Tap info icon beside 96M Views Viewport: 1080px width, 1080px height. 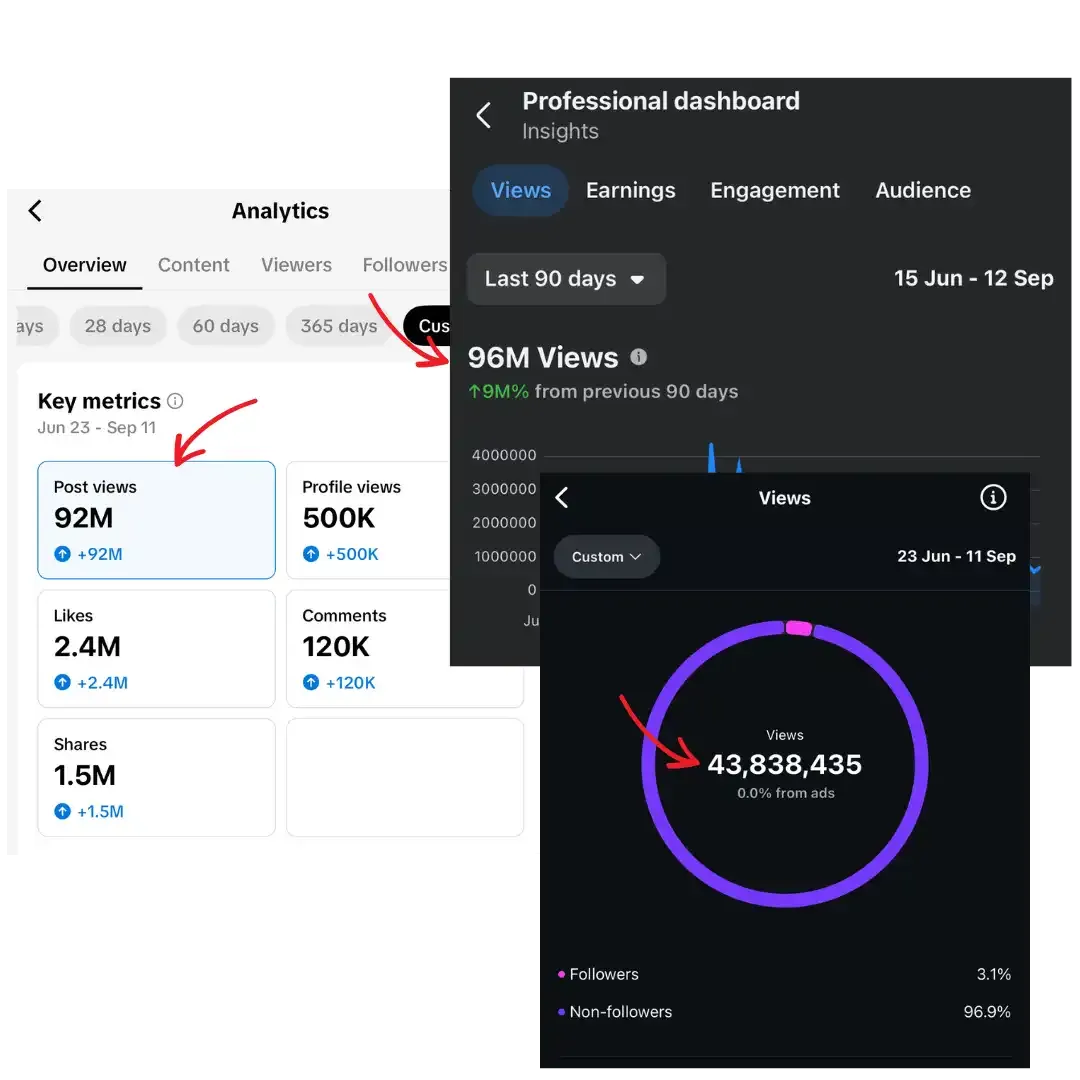639,357
